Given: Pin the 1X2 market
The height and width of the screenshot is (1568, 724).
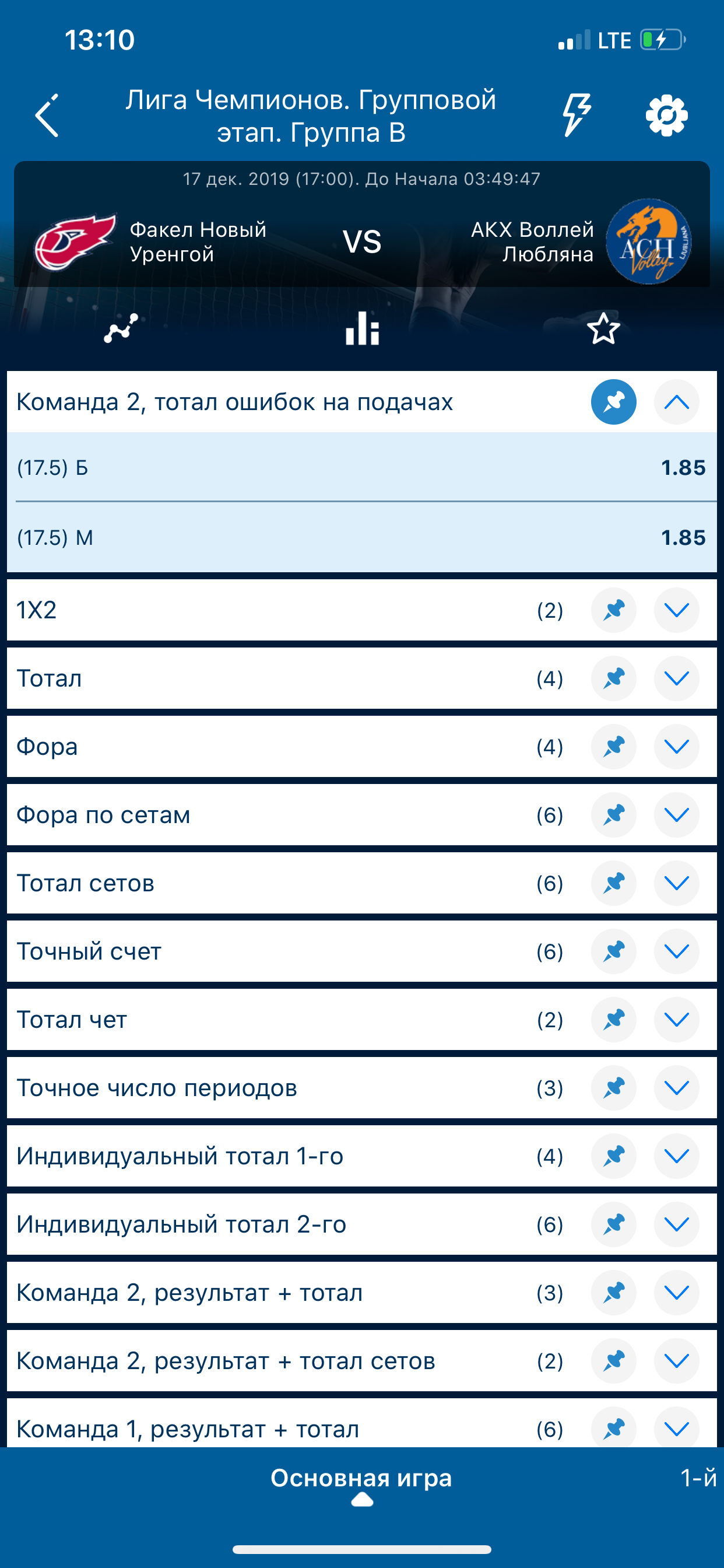Looking at the screenshot, I should pyautogui.click(x=613, y=610).
